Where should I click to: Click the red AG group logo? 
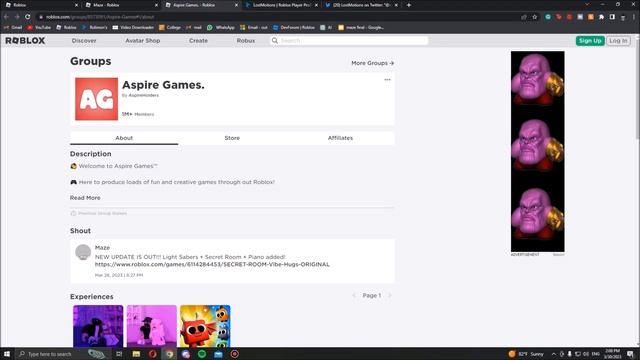[x=96, y=99]
